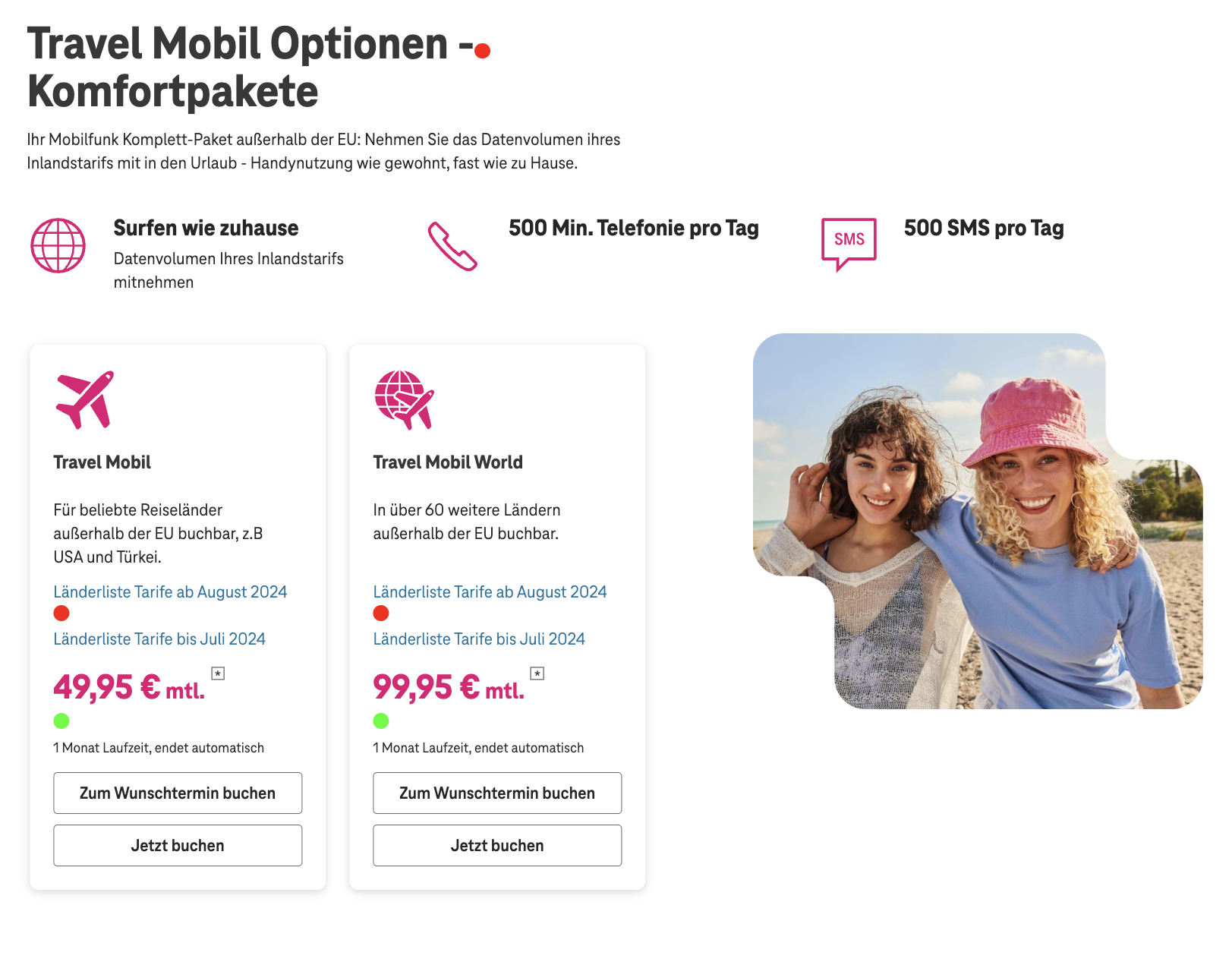Click Zum Wunschtermin buchen for Travel Mobil World
This screenshot has height=962, width=1232.
coord(496,793)
